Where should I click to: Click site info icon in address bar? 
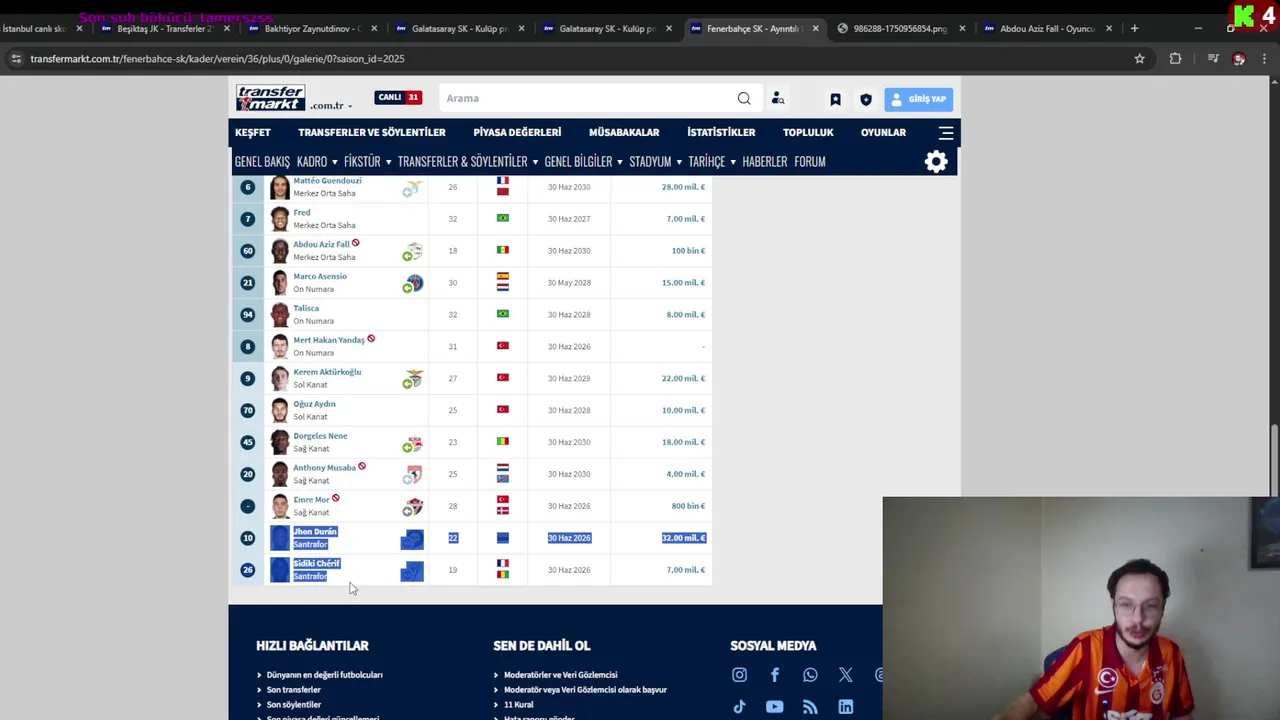(x=16, y=59)
